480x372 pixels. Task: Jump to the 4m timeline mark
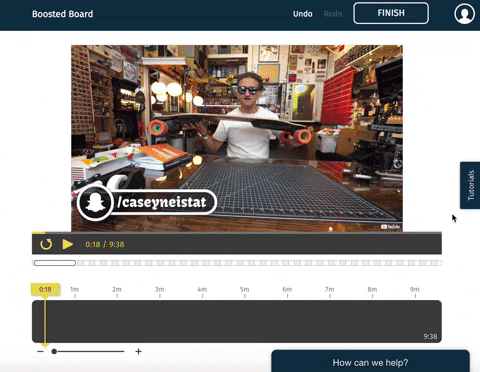click(x=202, y=289)
